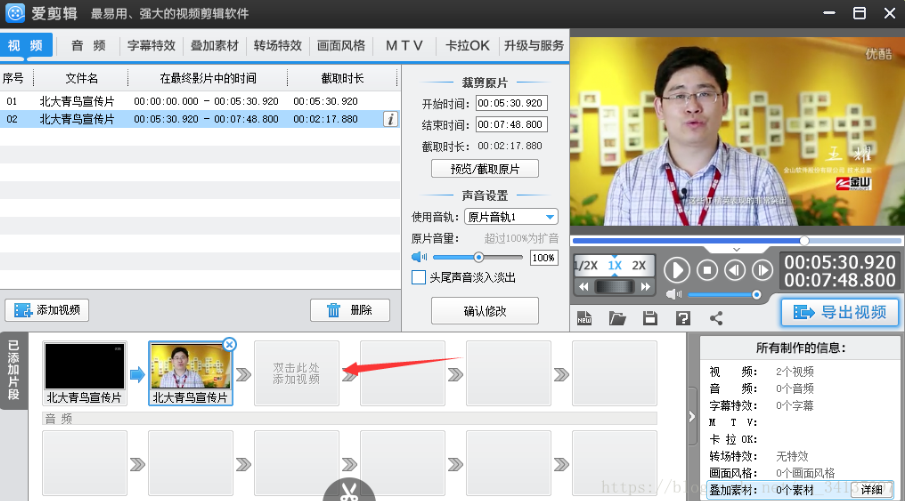Click the 已添加片段 side tab

click(x=13, y=371)
